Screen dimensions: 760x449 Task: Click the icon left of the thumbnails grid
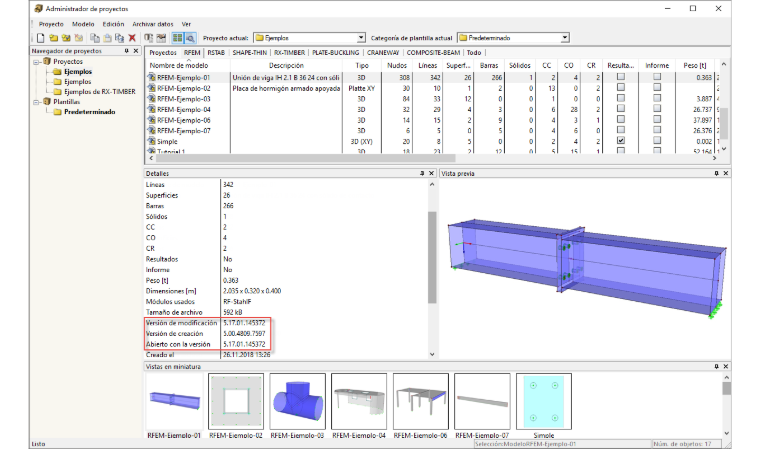click(161, 38)
